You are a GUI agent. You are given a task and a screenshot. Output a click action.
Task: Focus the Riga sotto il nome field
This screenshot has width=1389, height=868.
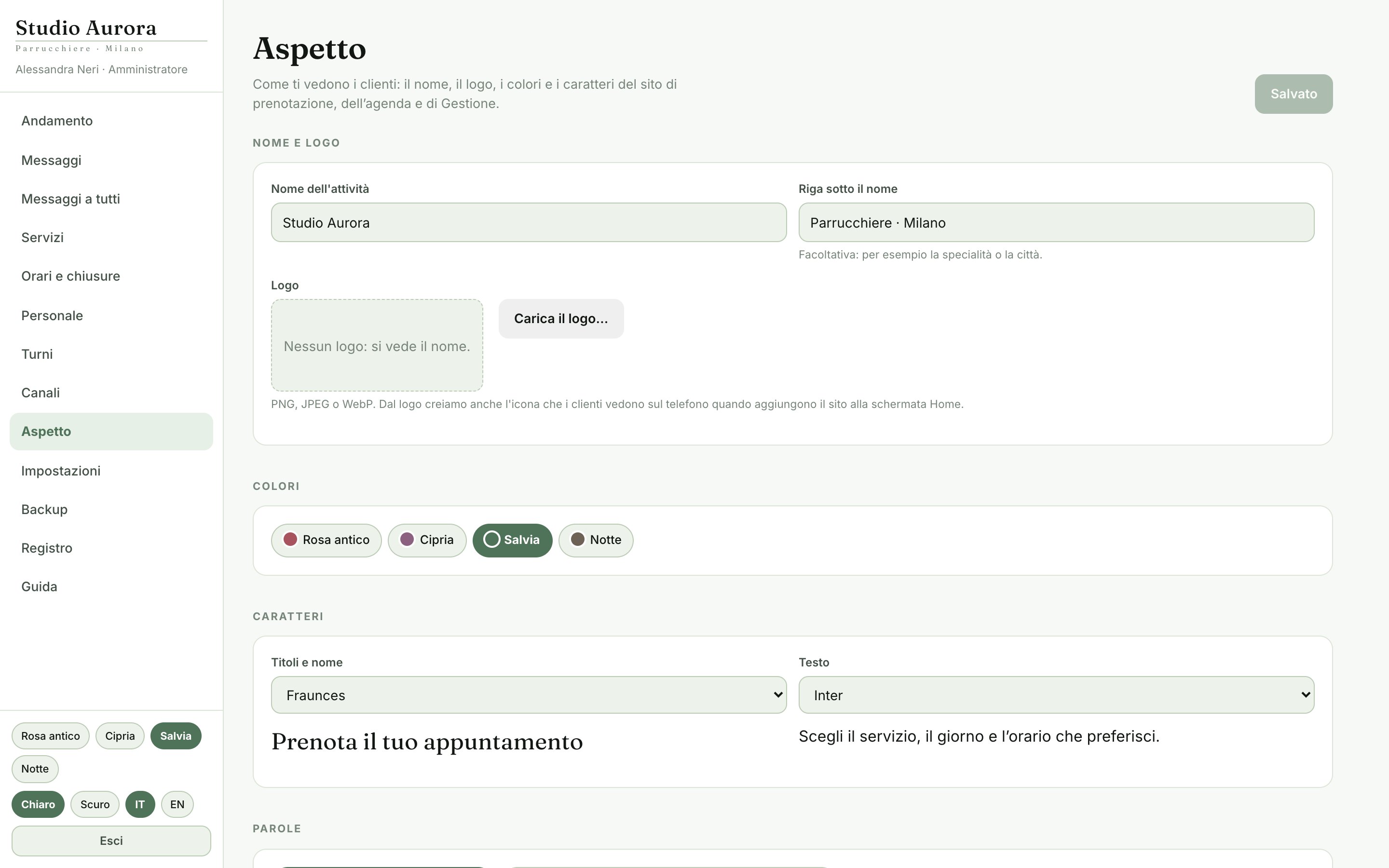pyautogui.click(x=1056, y=222)
